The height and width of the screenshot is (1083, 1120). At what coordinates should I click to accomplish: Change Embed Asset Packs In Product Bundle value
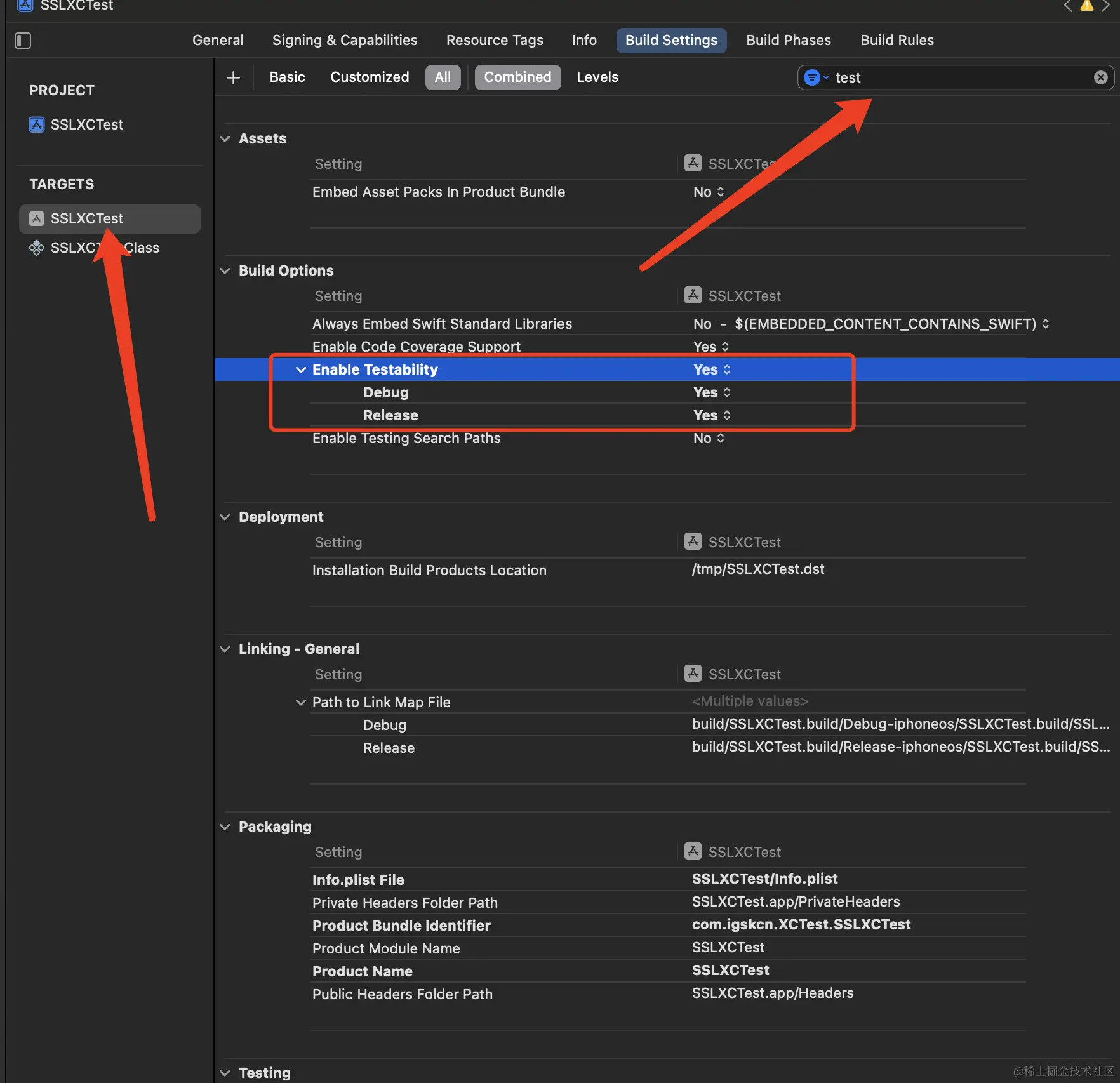[x=709, y=192]
